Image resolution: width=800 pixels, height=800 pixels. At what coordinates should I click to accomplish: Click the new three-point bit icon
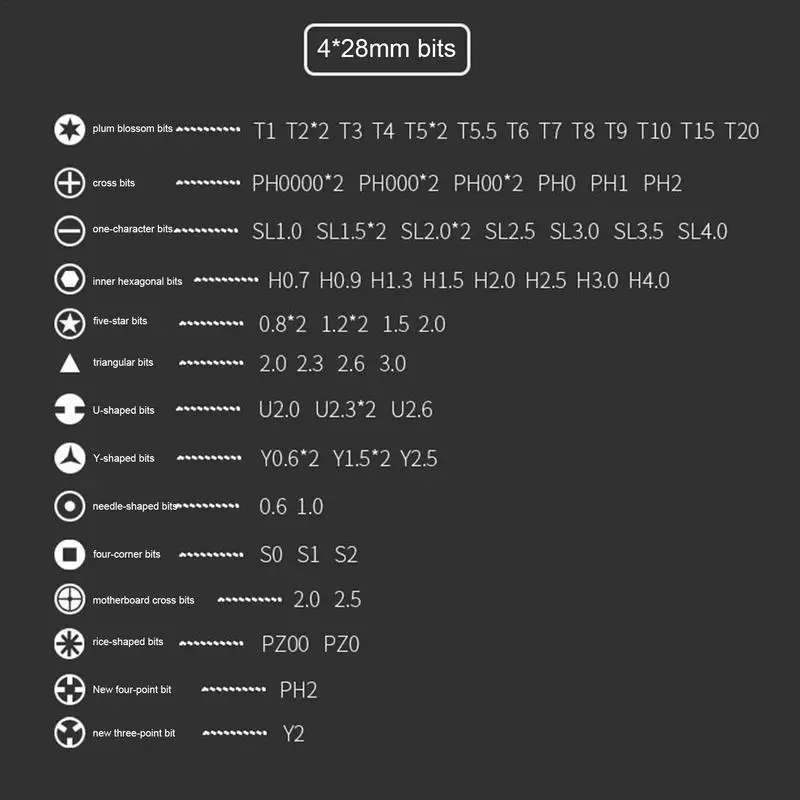(69, 733)
